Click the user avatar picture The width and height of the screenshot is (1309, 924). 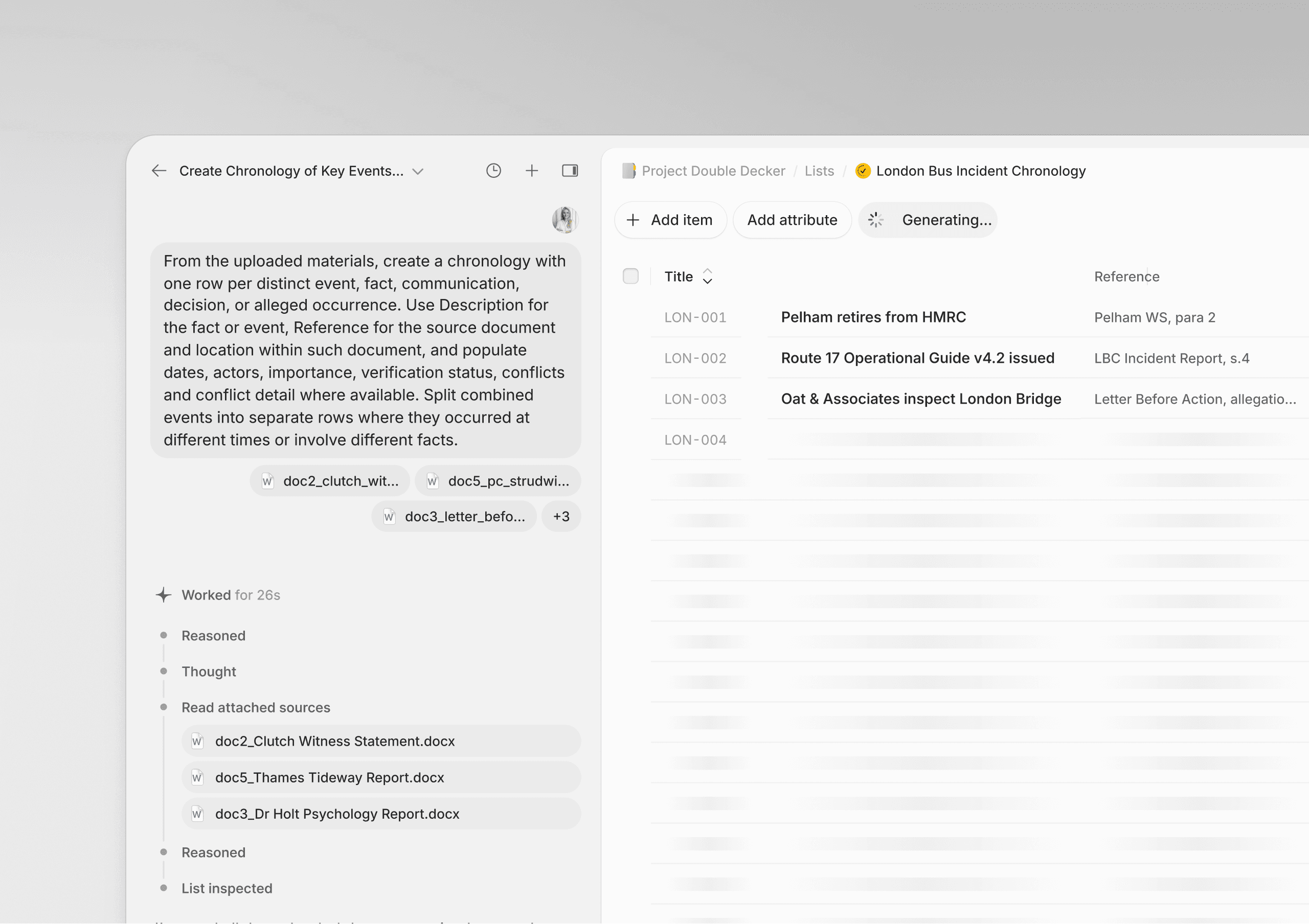pos(565,220)
